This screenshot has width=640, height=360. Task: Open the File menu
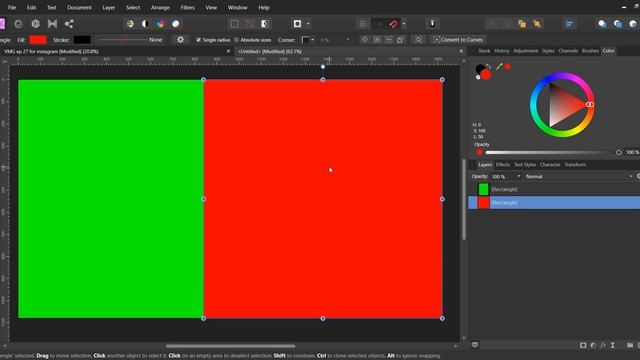[12, 7]
